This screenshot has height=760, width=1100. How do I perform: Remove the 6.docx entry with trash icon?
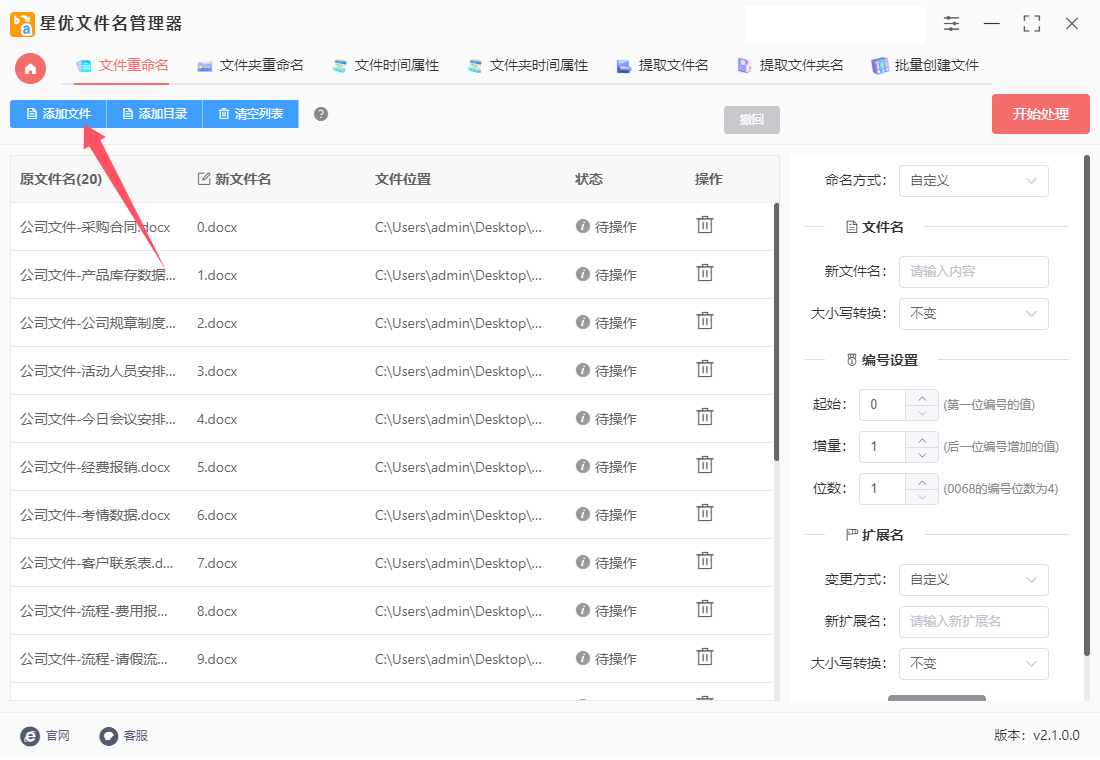click(x=704, y=514)
